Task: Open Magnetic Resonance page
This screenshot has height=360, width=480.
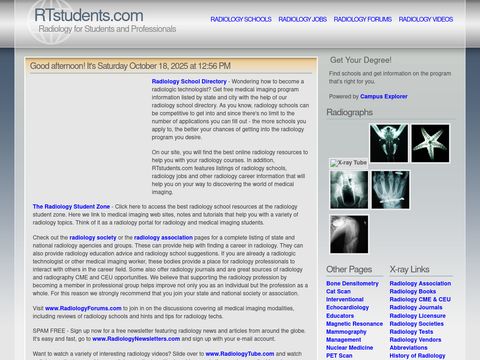Action: point(354,324)
